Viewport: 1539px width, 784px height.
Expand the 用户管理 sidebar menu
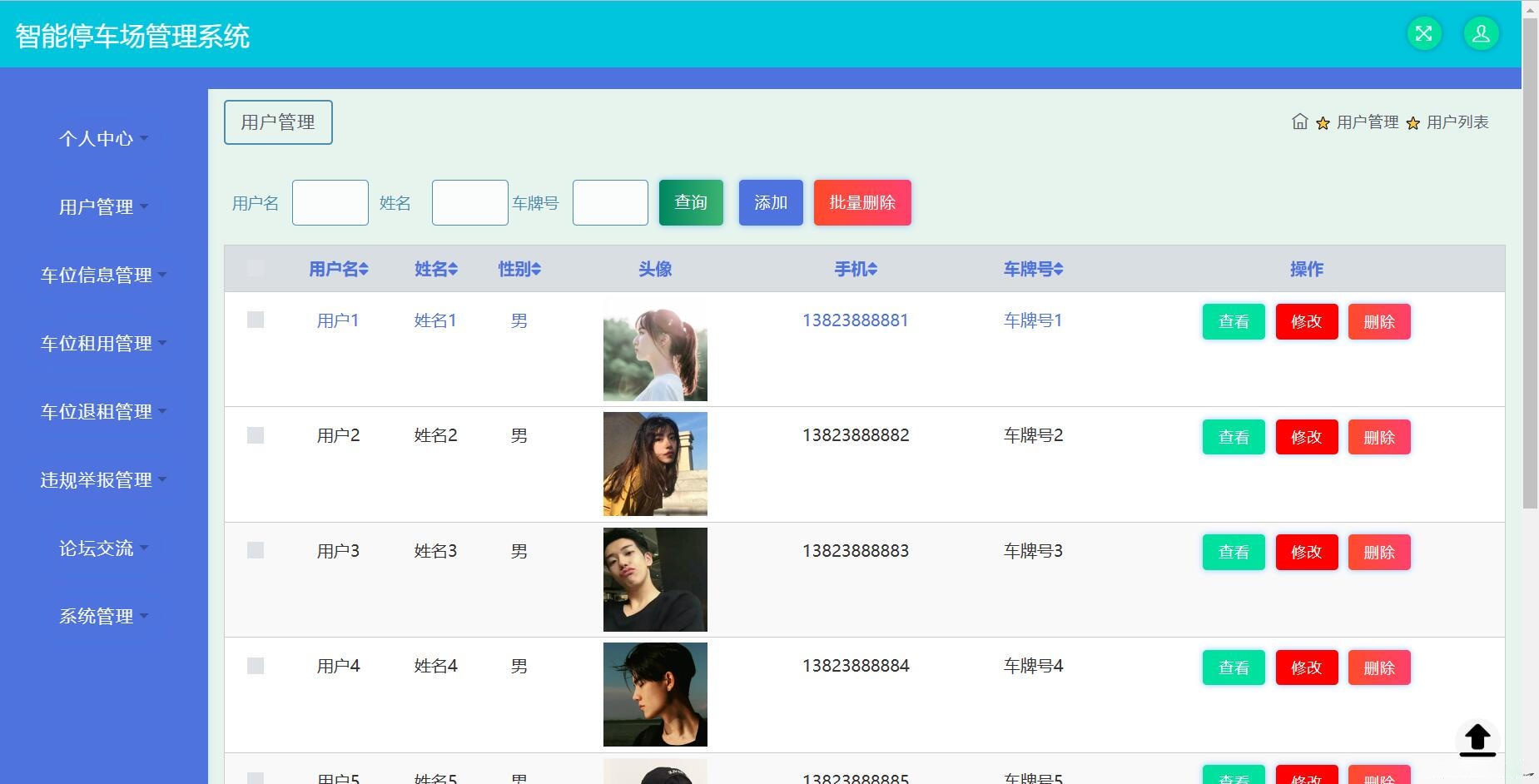(x=103, y=206)
